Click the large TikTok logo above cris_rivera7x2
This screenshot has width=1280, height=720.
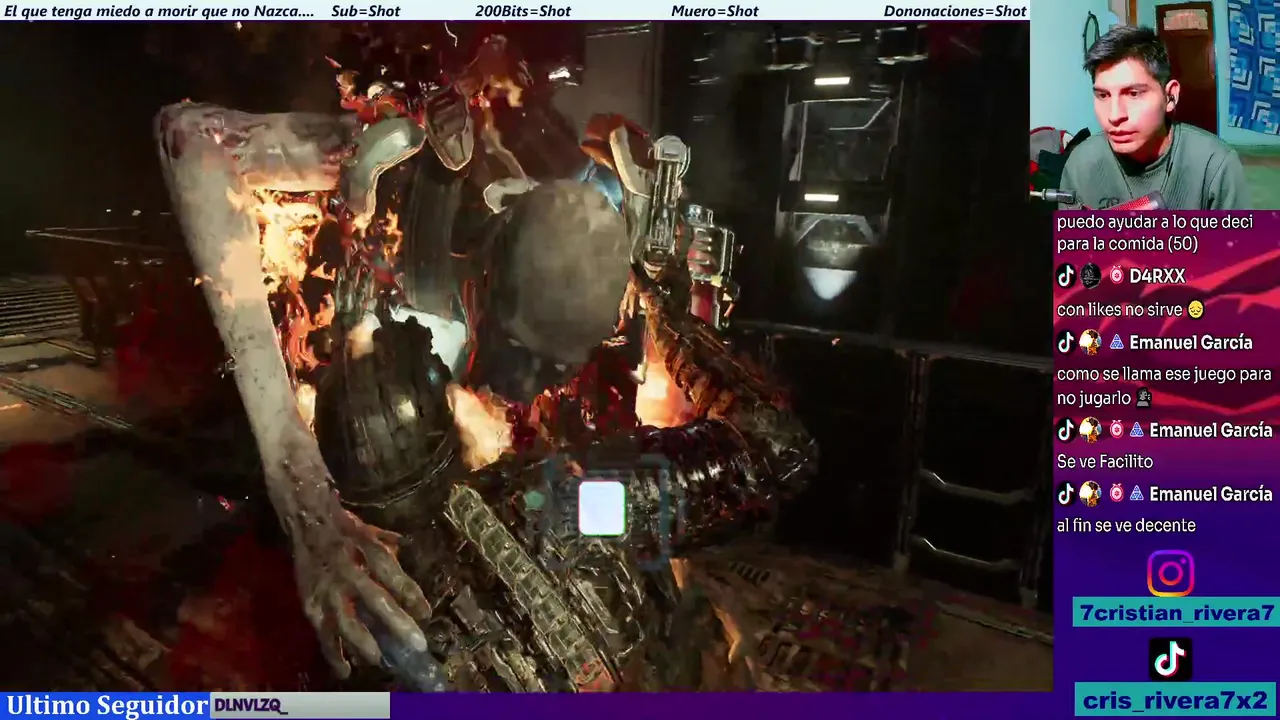coord(1170,659)
